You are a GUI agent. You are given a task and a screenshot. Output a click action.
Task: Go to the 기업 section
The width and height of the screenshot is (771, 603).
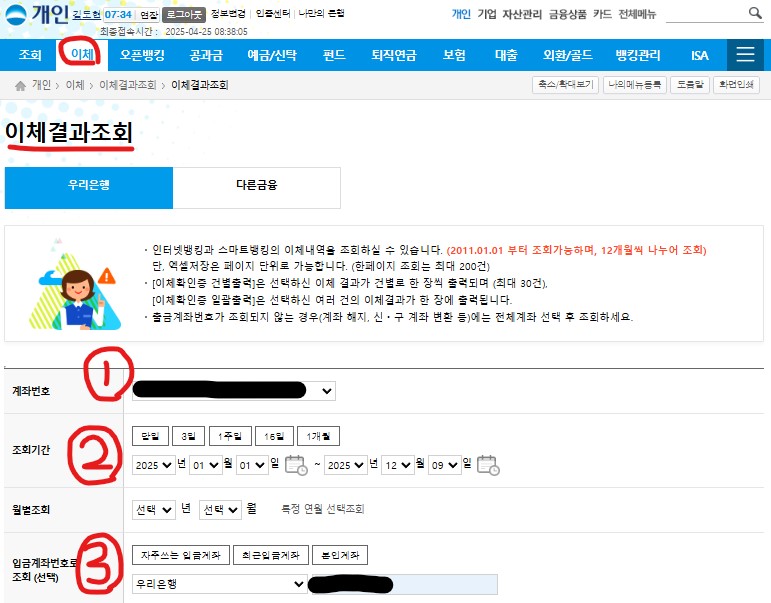click(487, 14)
